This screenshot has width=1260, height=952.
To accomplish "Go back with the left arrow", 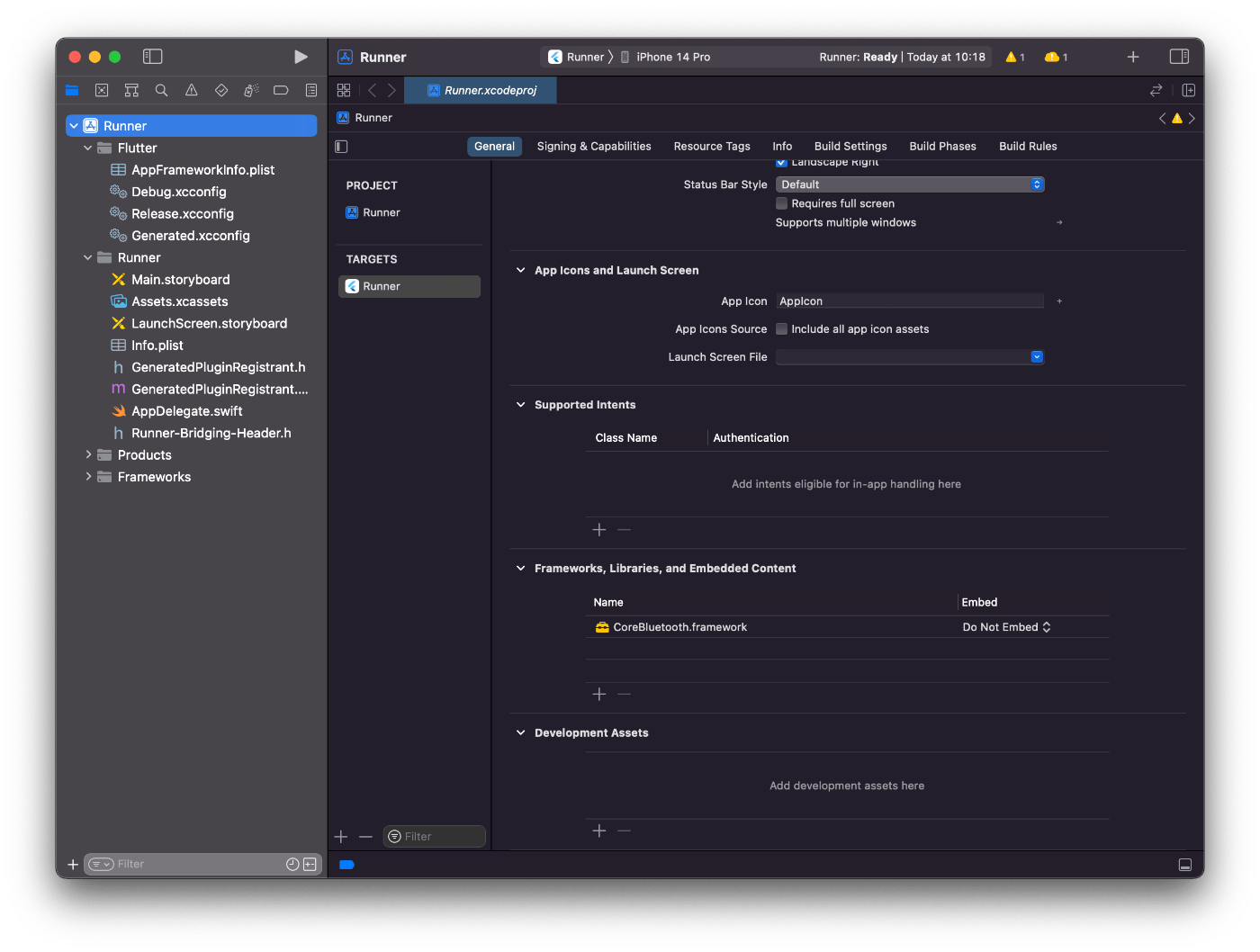I will click(372, 90).
